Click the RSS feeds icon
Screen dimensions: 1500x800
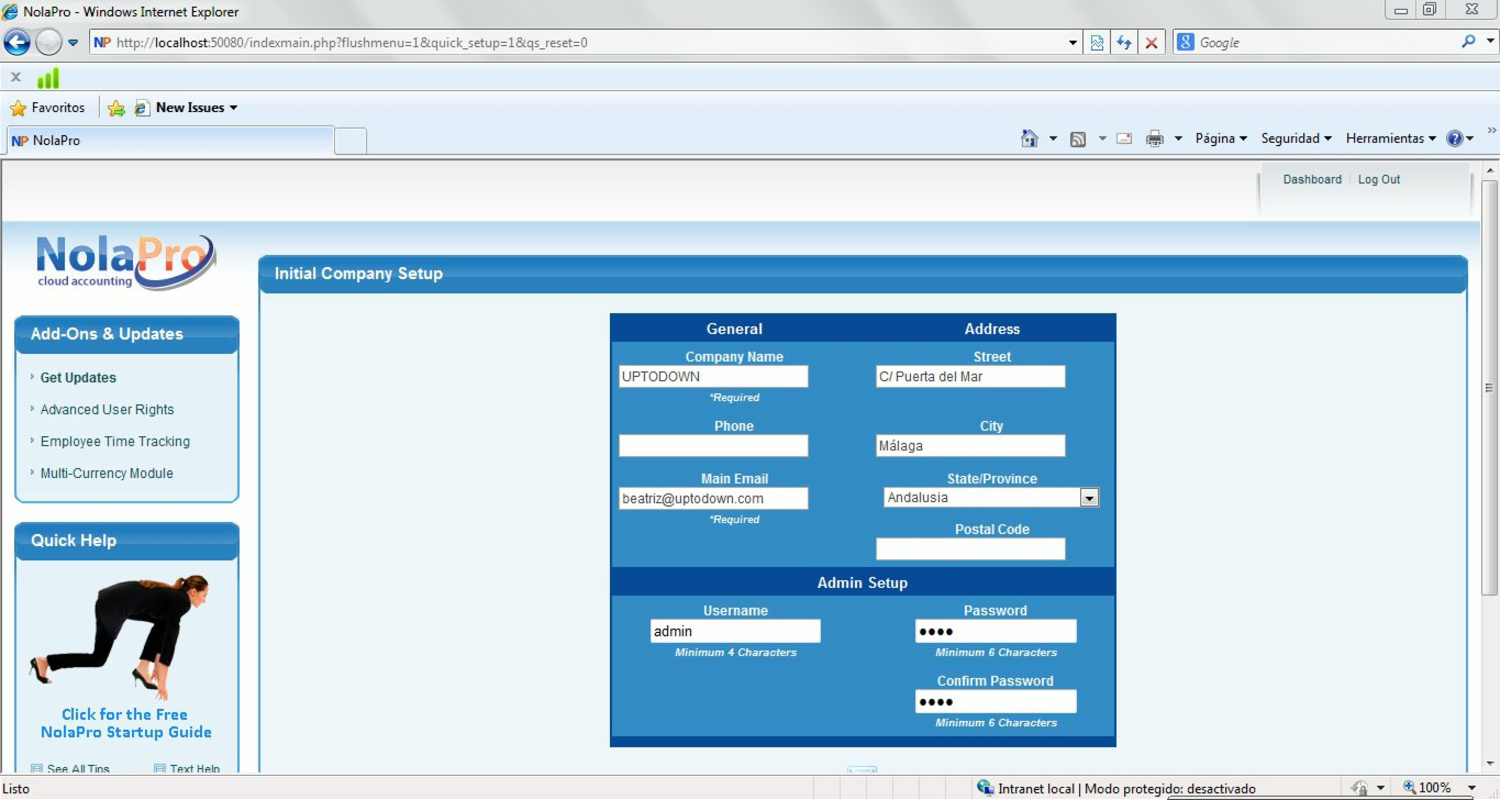pyautogui.click(x=1078, y=139)
